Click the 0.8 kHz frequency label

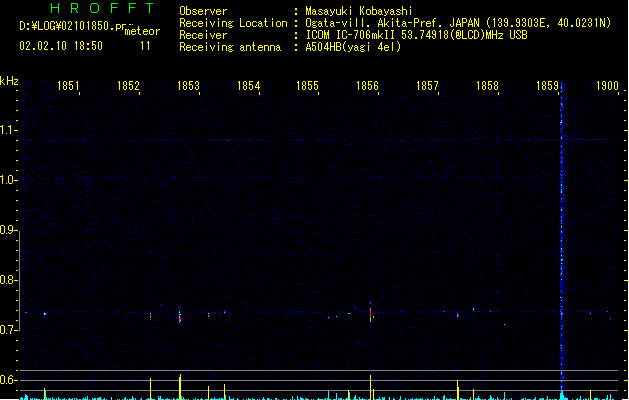coord(8,280)
